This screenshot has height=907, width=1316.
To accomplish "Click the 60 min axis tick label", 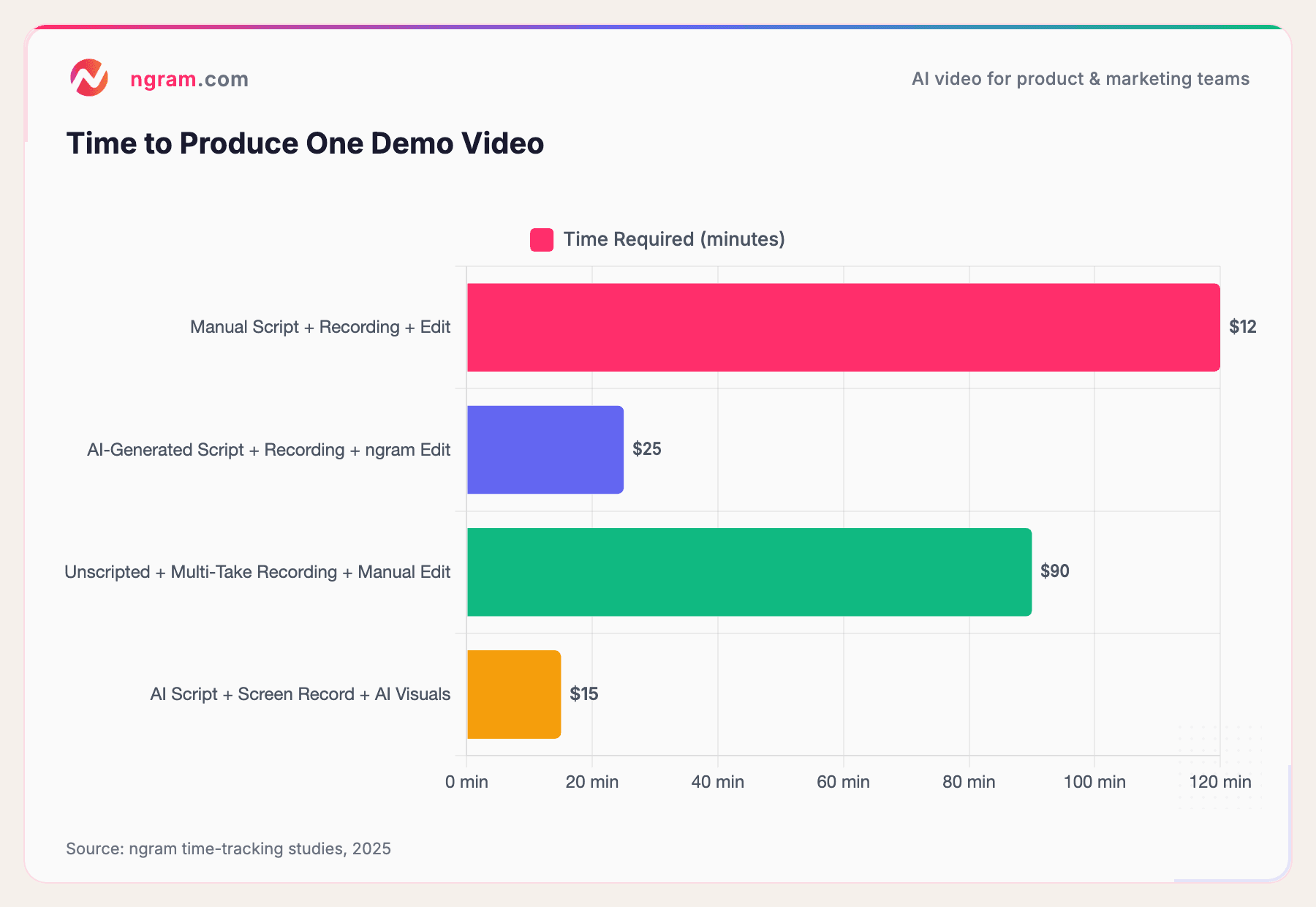I will pyautogui.click(x=843, y=782).
